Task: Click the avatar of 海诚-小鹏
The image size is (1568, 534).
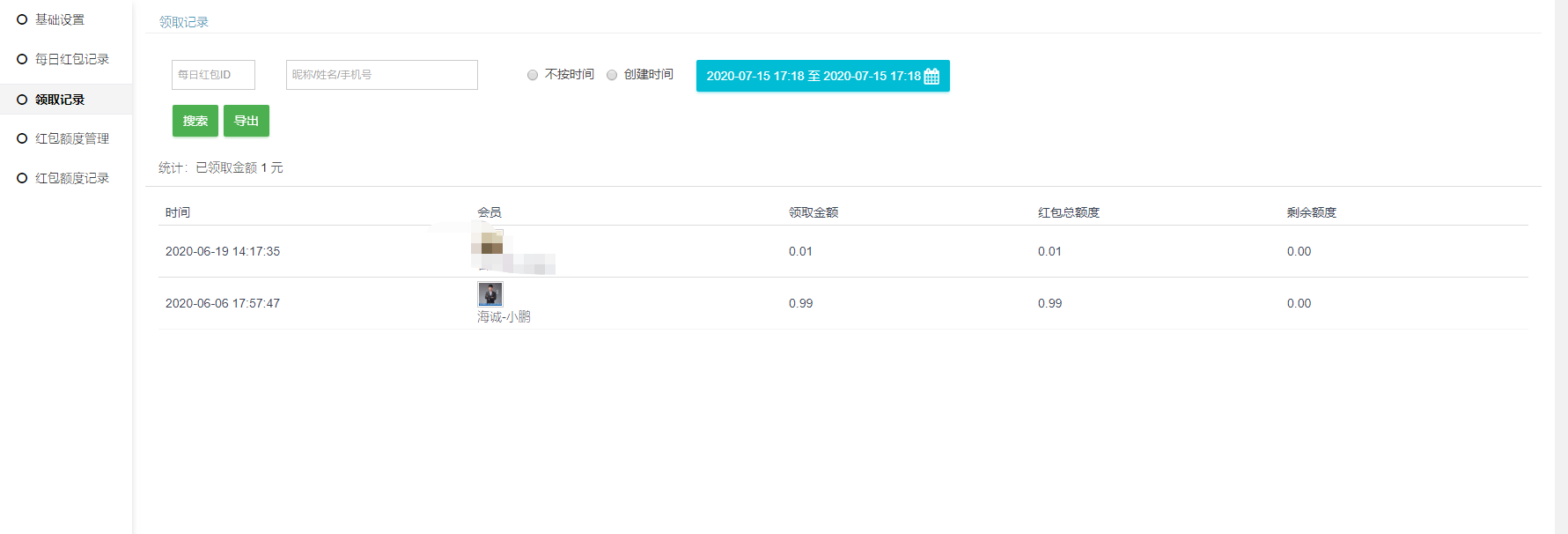Action: [x=490, y=294]
